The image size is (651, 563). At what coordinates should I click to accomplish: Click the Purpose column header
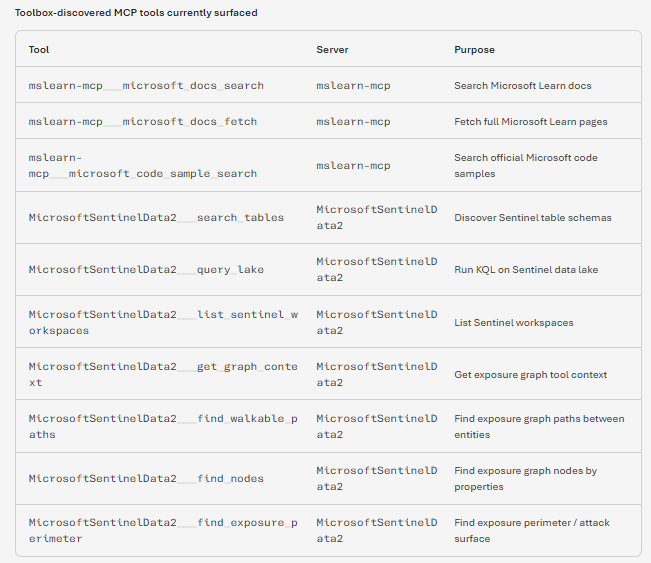(474, 50)
